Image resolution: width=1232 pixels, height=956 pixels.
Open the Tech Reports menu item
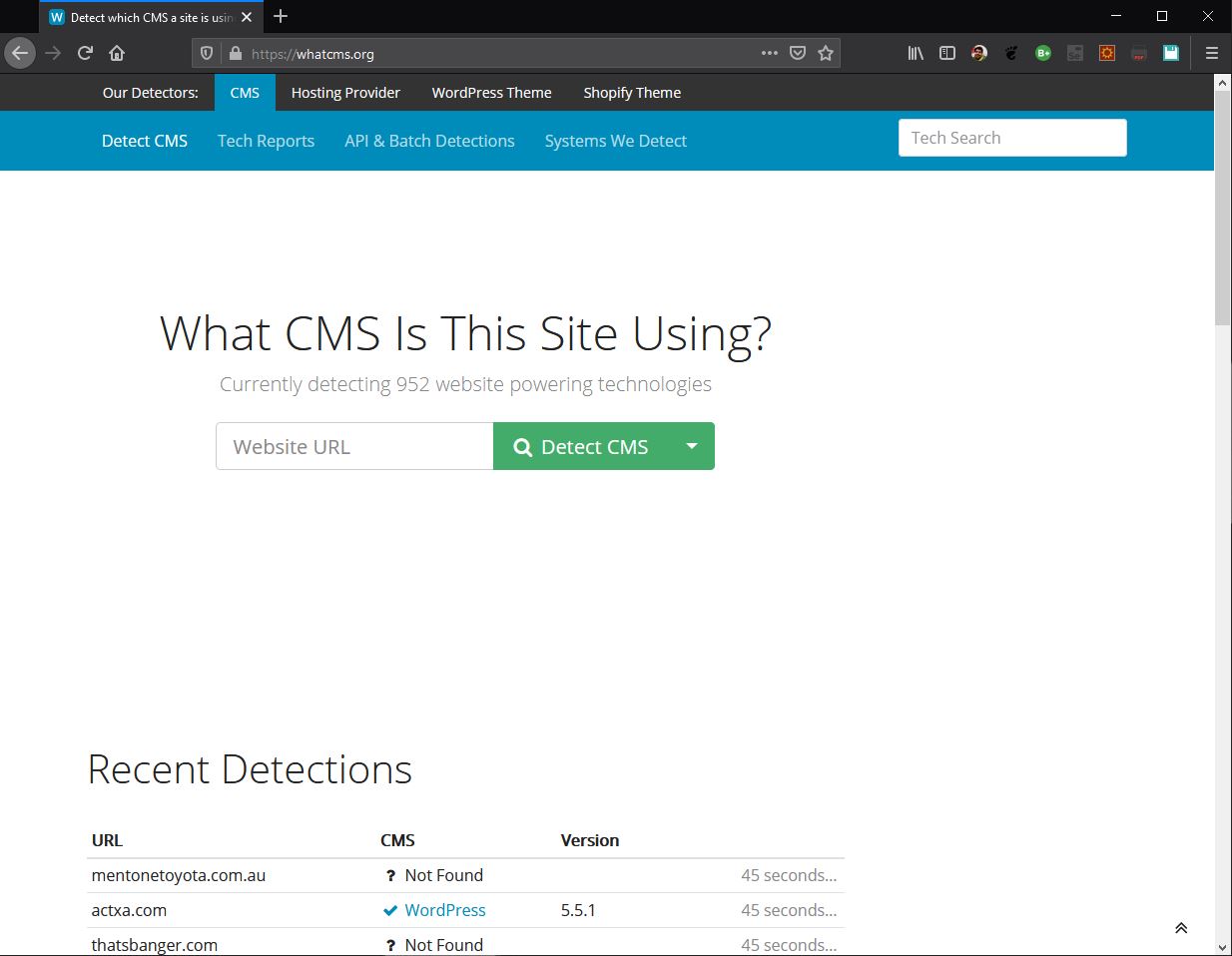coord(266,141)
